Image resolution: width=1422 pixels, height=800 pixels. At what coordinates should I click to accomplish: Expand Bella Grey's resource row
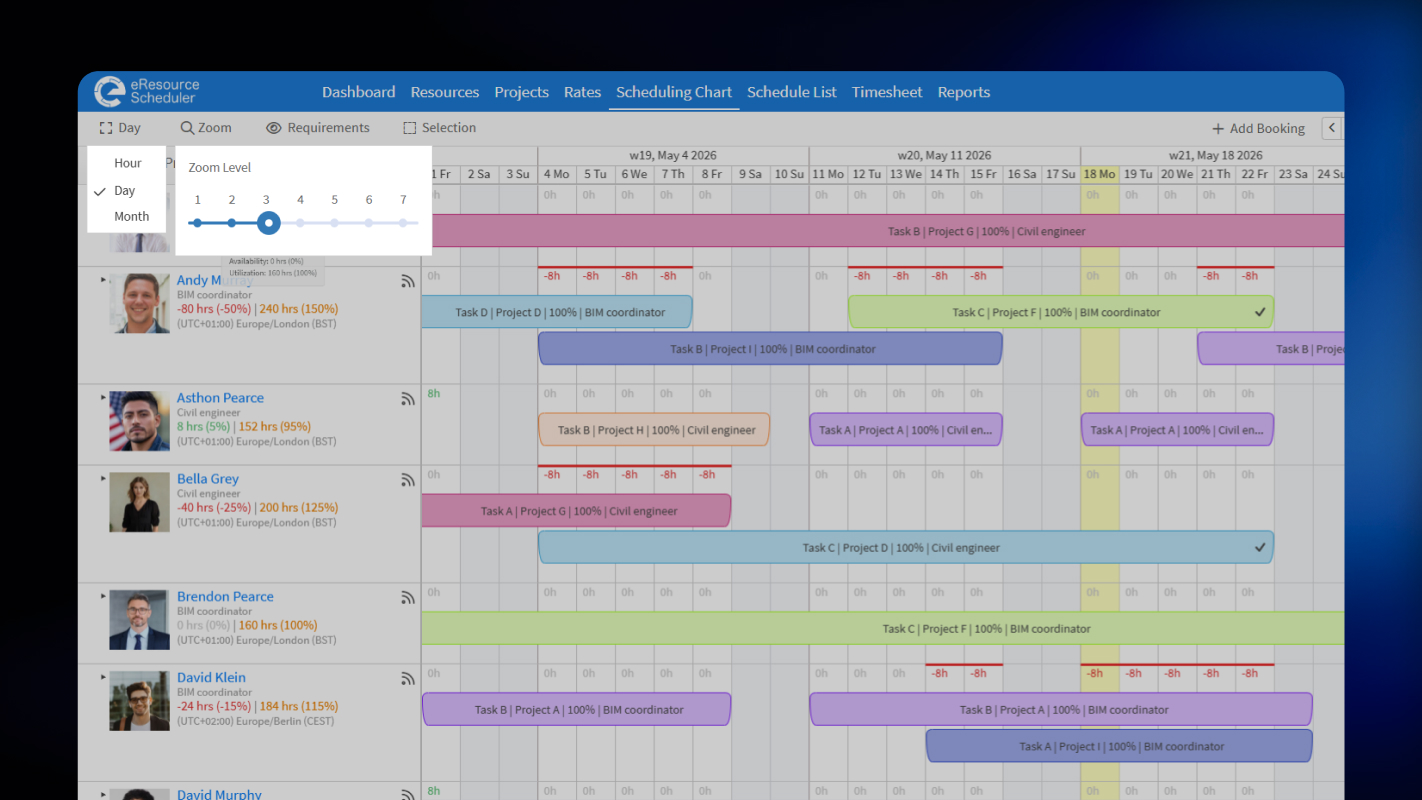click(103, 478)
